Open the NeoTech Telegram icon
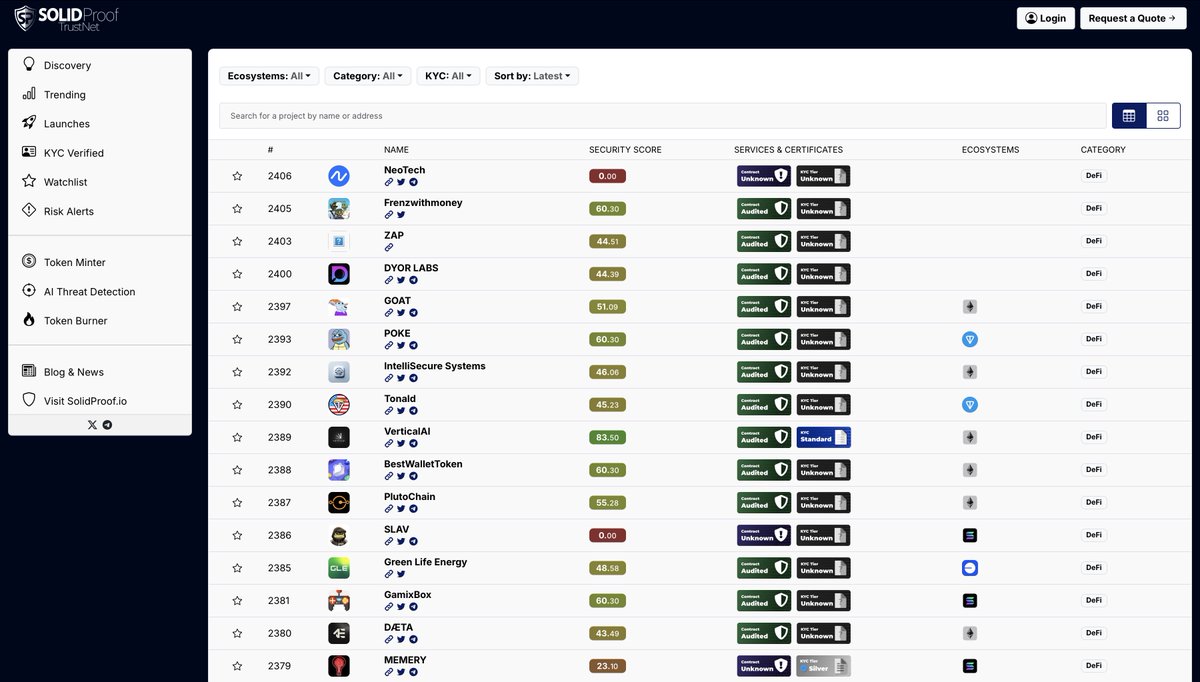Screen dimensions: 1200x682 pos(413,182)
